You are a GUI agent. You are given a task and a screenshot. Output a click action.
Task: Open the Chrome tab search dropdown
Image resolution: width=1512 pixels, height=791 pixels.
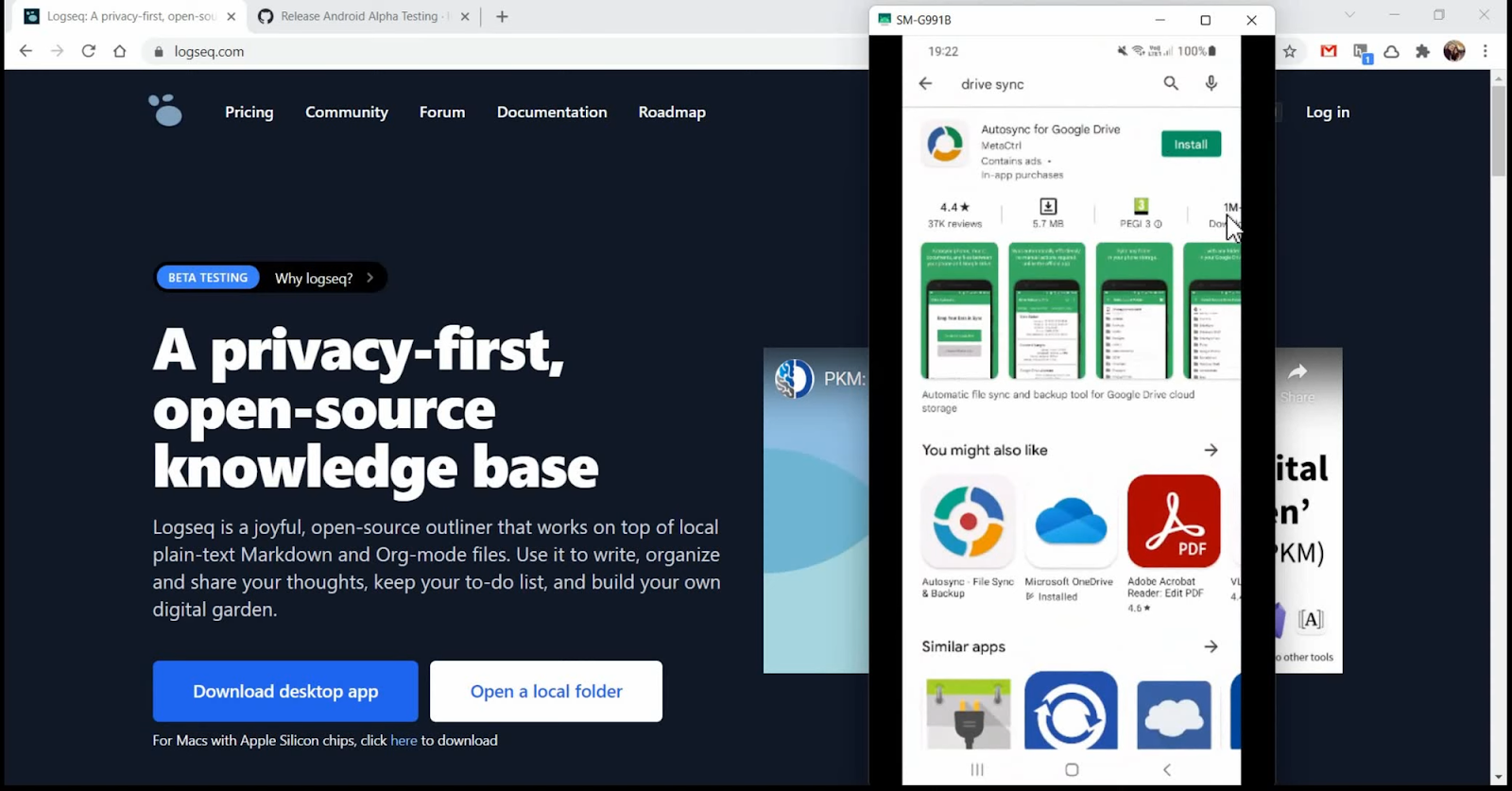coord(1349,15)
